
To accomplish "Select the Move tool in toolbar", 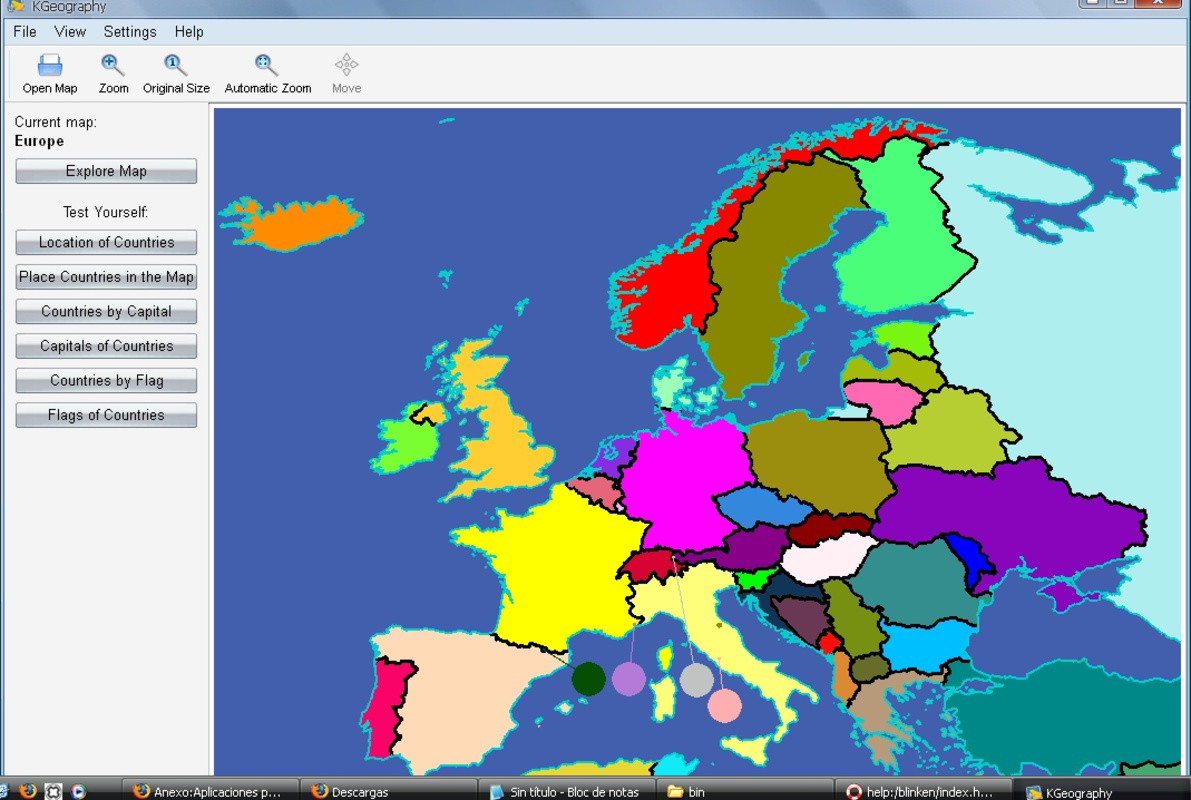I will pyautogui.click(x=346, y=73).
